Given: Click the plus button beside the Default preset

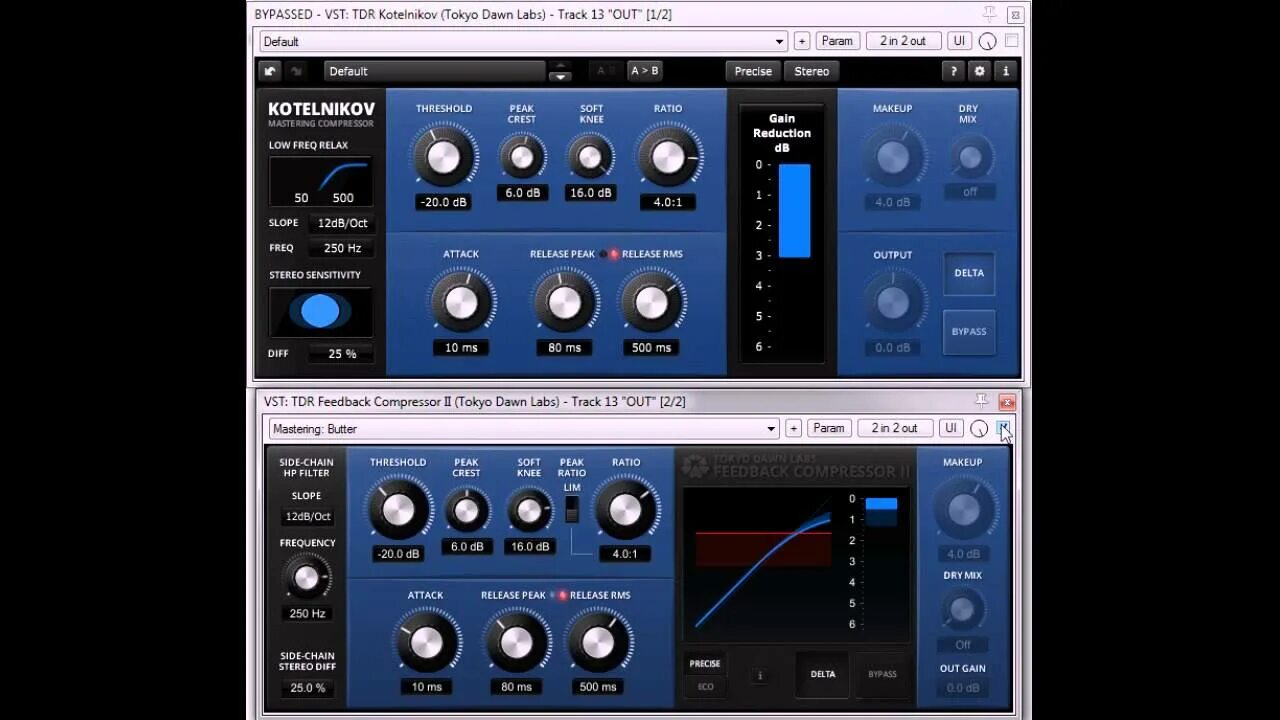Looking at the screenshot, I should pyautogui.click(x=801, y=41).
